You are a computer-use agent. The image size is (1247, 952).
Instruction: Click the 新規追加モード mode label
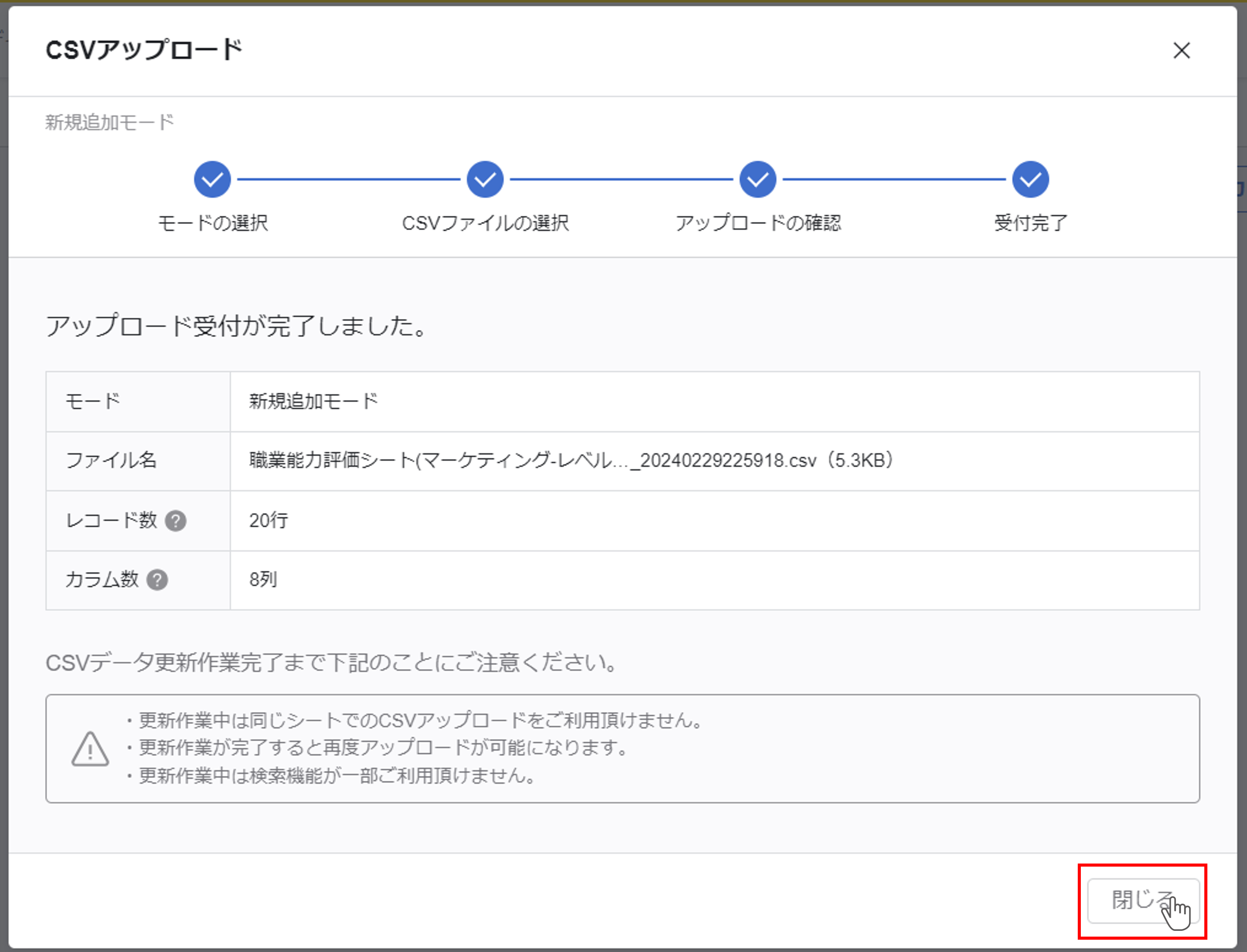pyautogui.click(x=109, y=121)
